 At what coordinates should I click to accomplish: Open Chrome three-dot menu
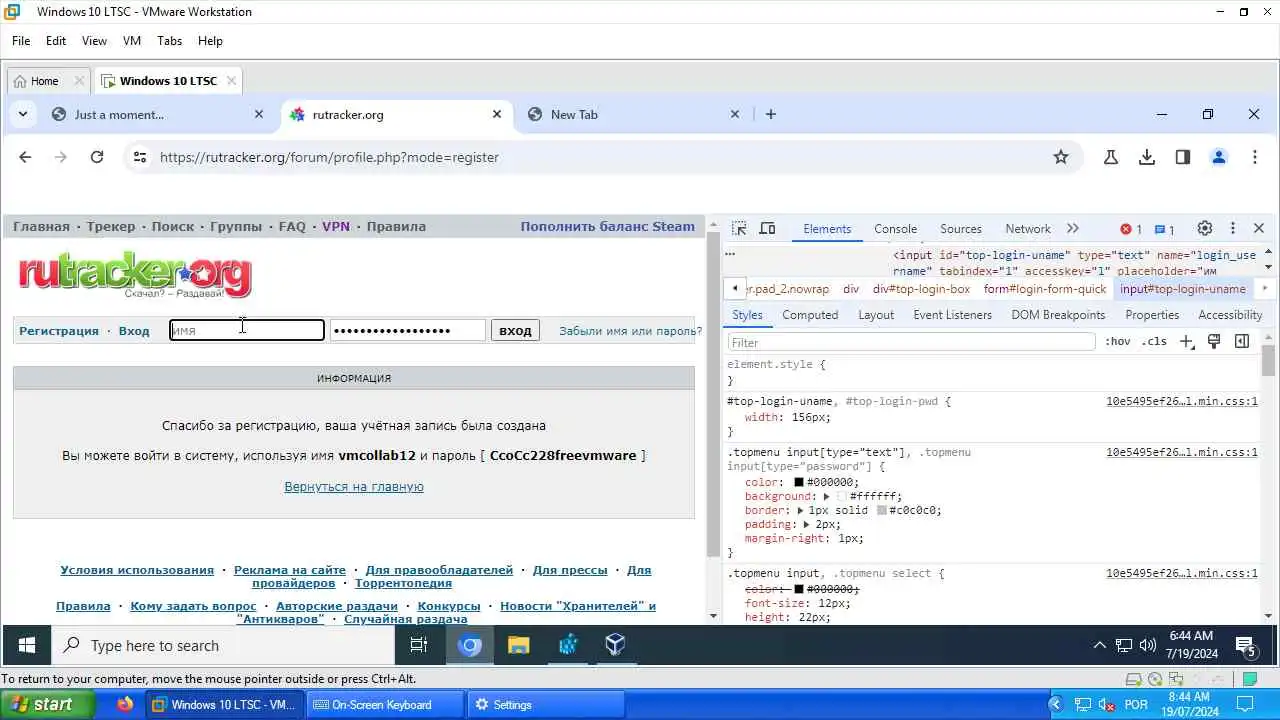pos(1255,157)
